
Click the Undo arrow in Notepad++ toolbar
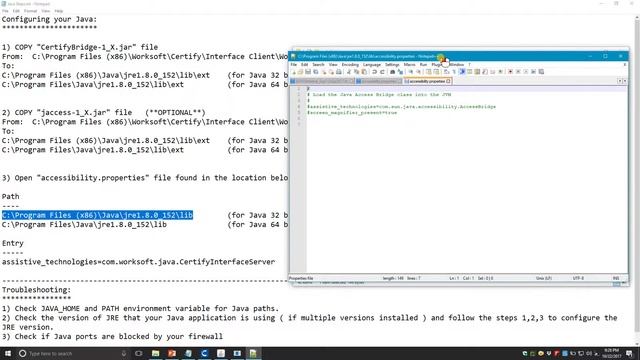click(374, 72)
